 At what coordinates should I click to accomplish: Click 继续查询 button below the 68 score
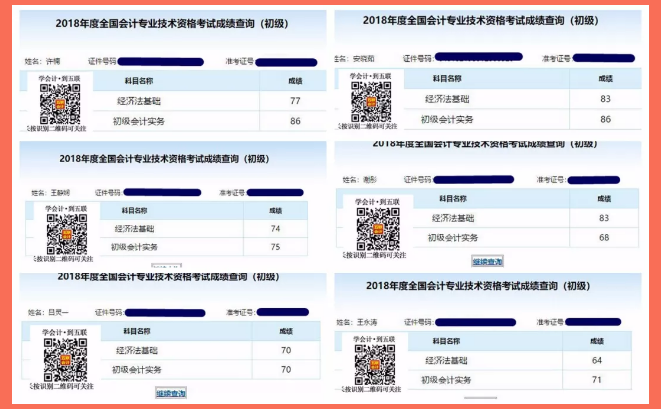pos(487,261)
